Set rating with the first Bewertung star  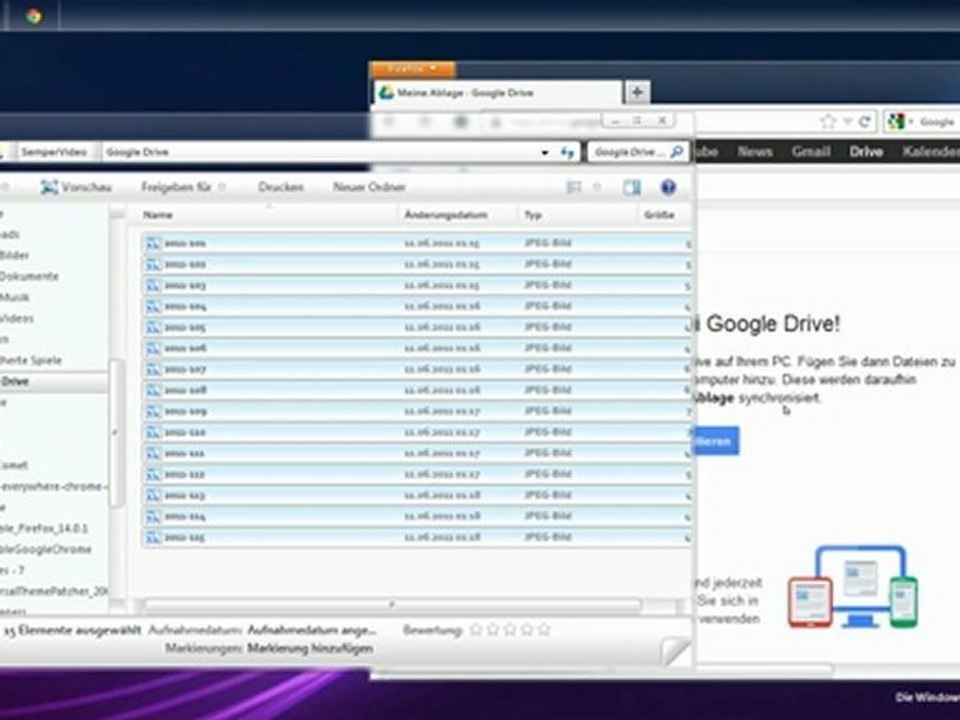coord(475,629)
